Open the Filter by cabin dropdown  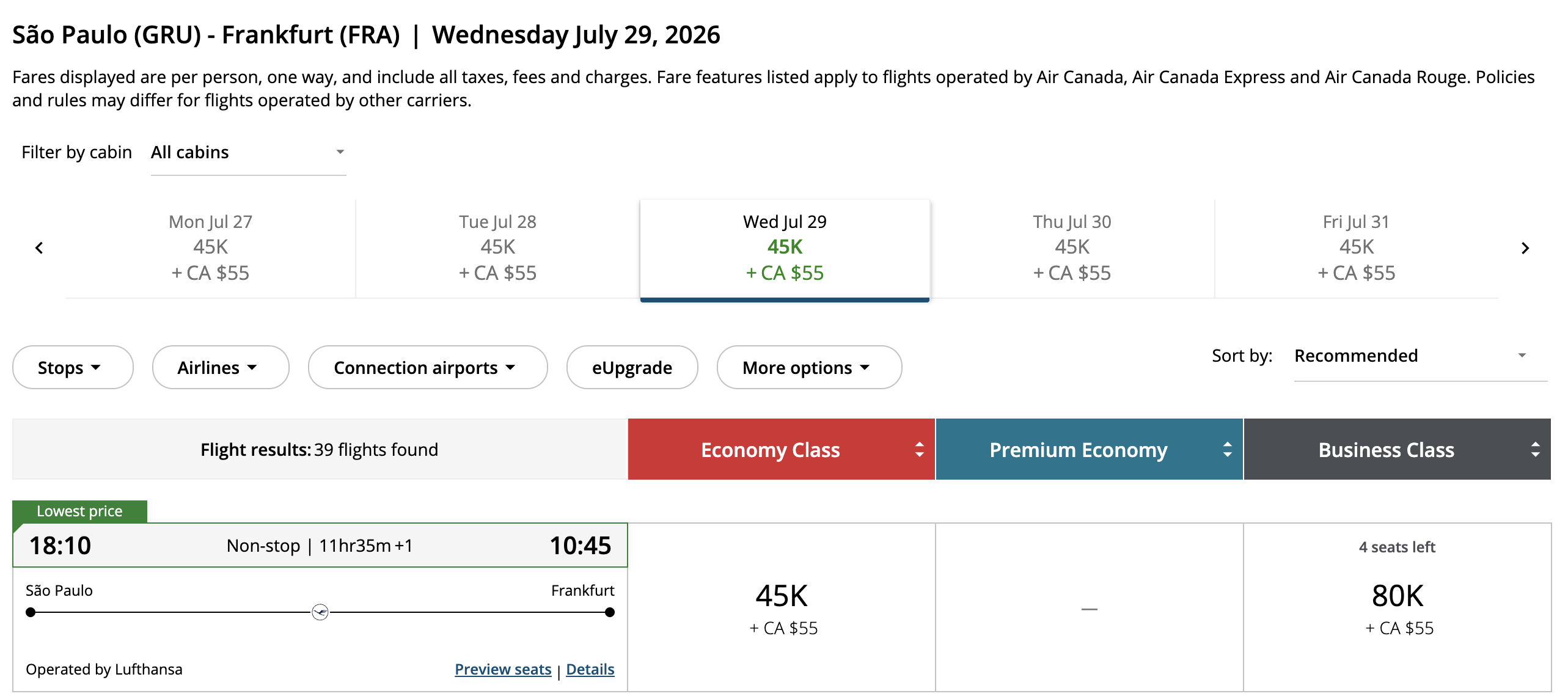(x=248, y=153)
